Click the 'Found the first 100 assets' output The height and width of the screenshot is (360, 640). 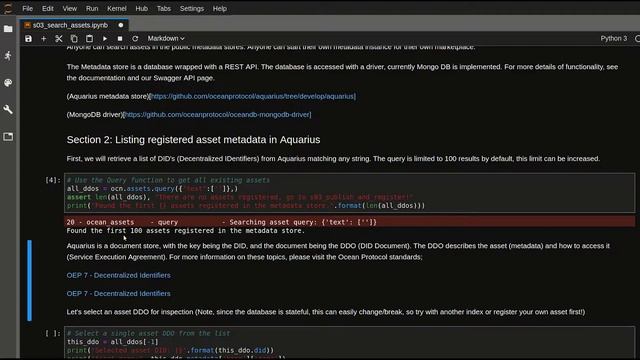pos(186,231)
